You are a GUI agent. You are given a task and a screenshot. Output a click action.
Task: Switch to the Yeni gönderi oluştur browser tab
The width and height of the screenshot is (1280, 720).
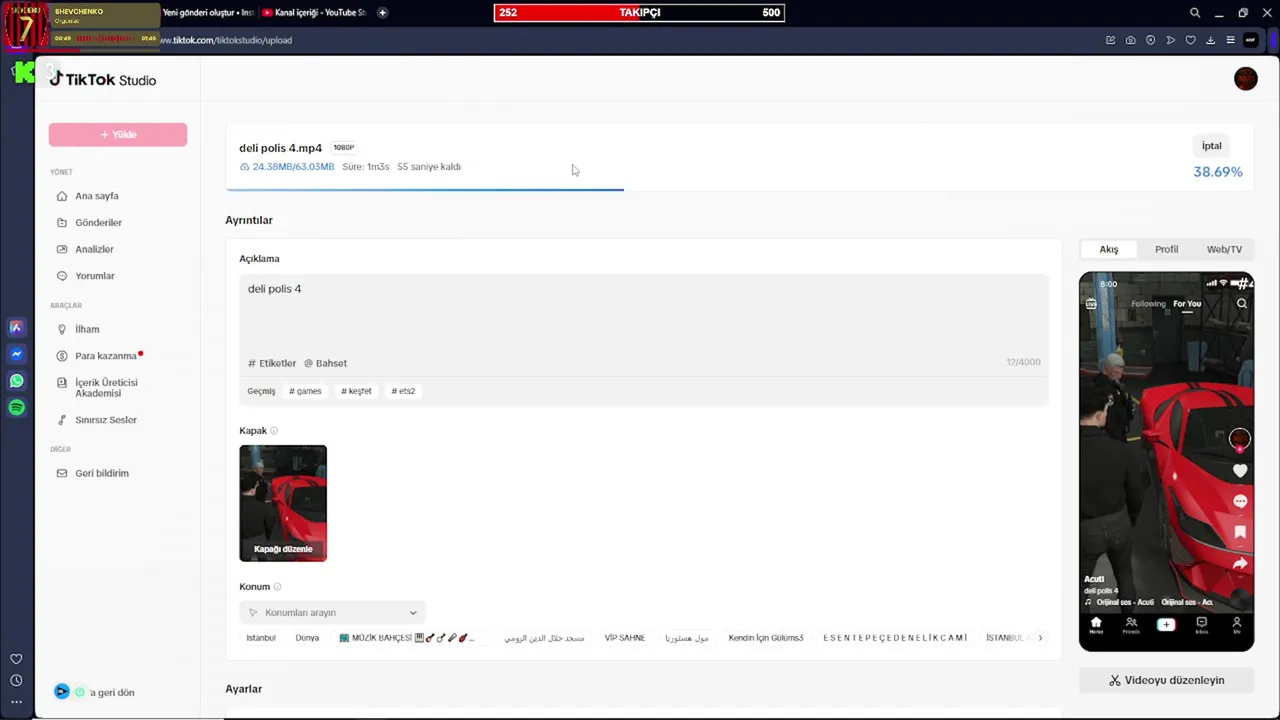[208, 13]
